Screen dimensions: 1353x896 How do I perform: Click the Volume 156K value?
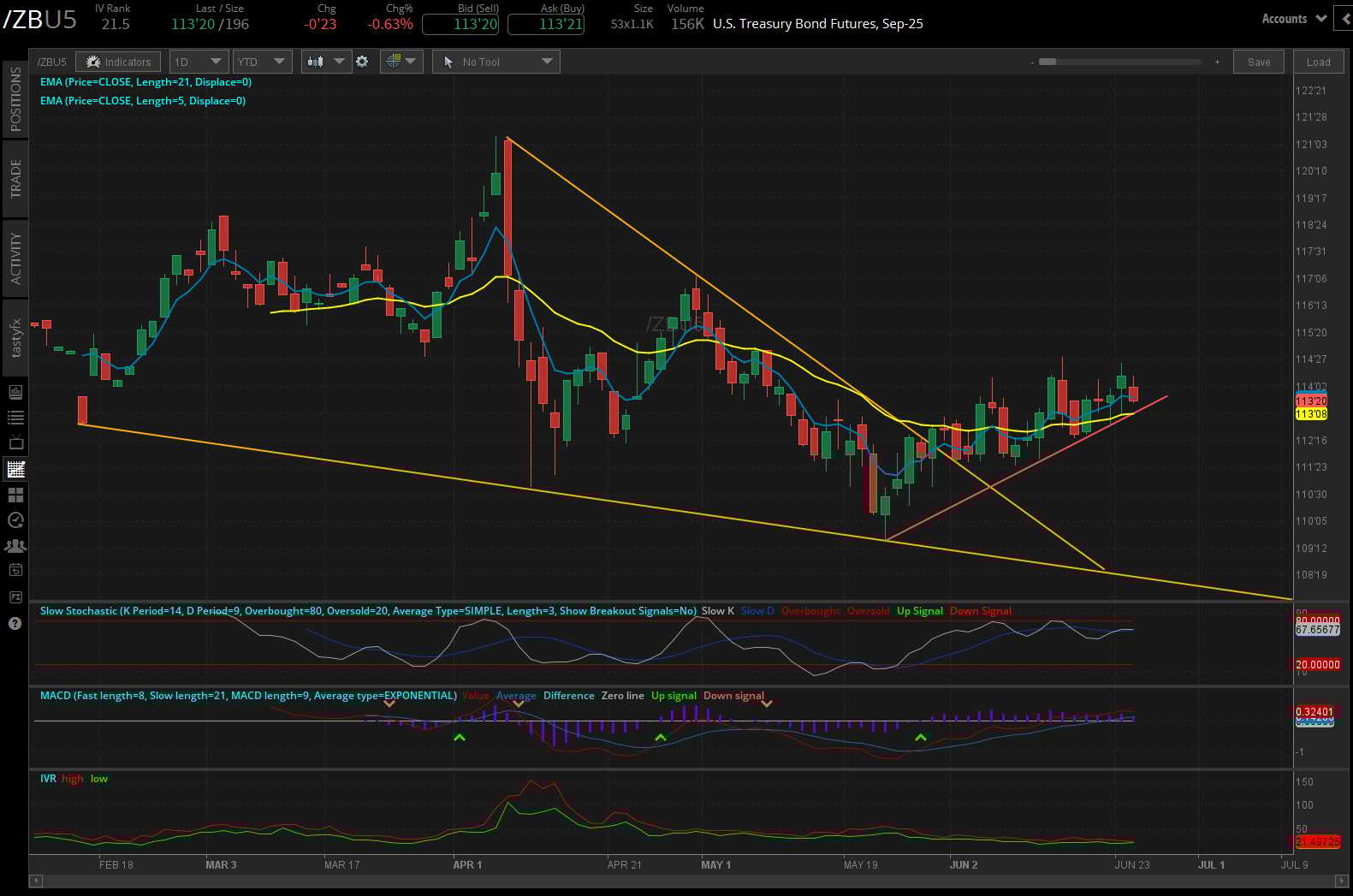(687, 24)
